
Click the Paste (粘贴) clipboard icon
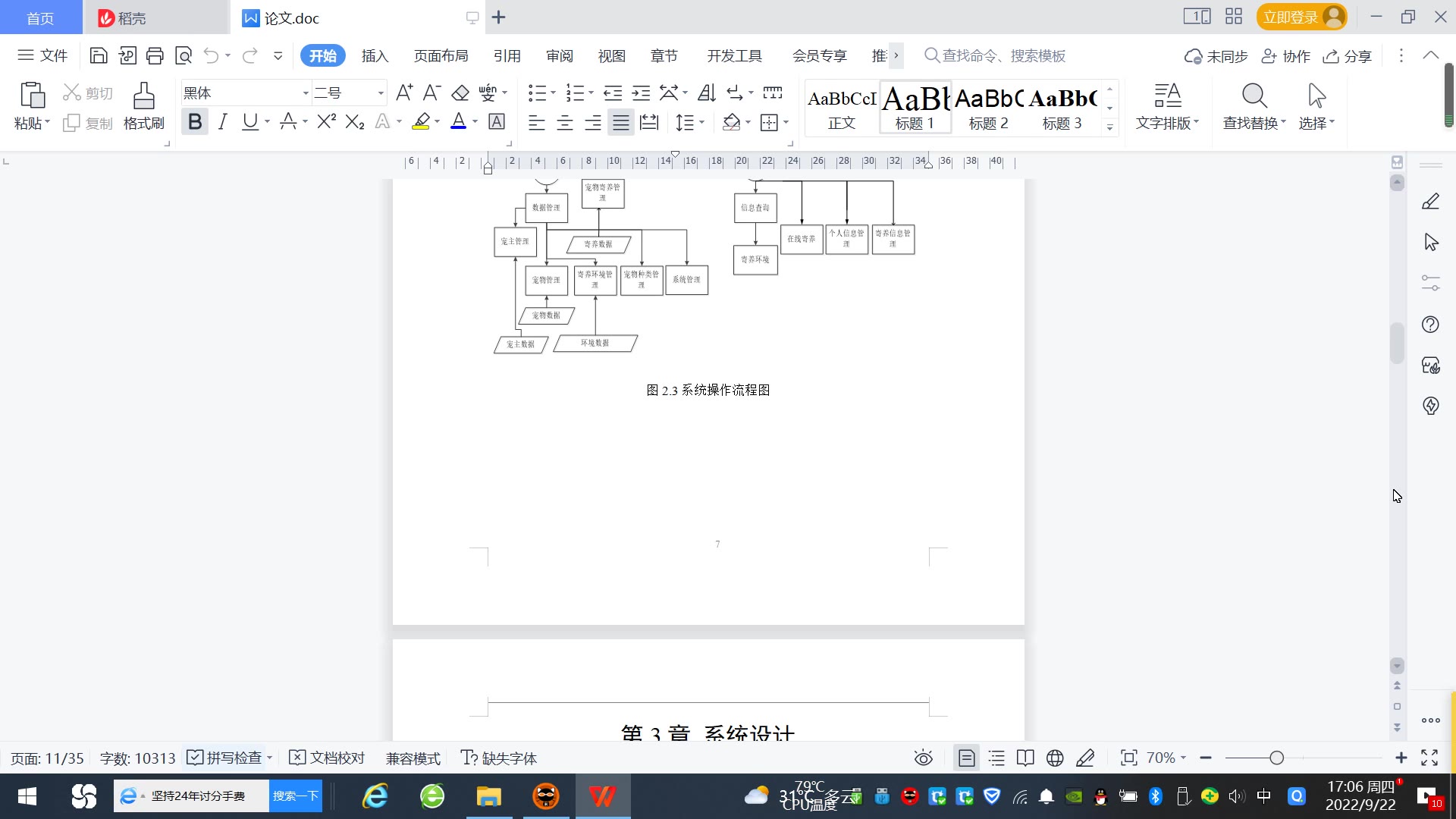(32, 96)
